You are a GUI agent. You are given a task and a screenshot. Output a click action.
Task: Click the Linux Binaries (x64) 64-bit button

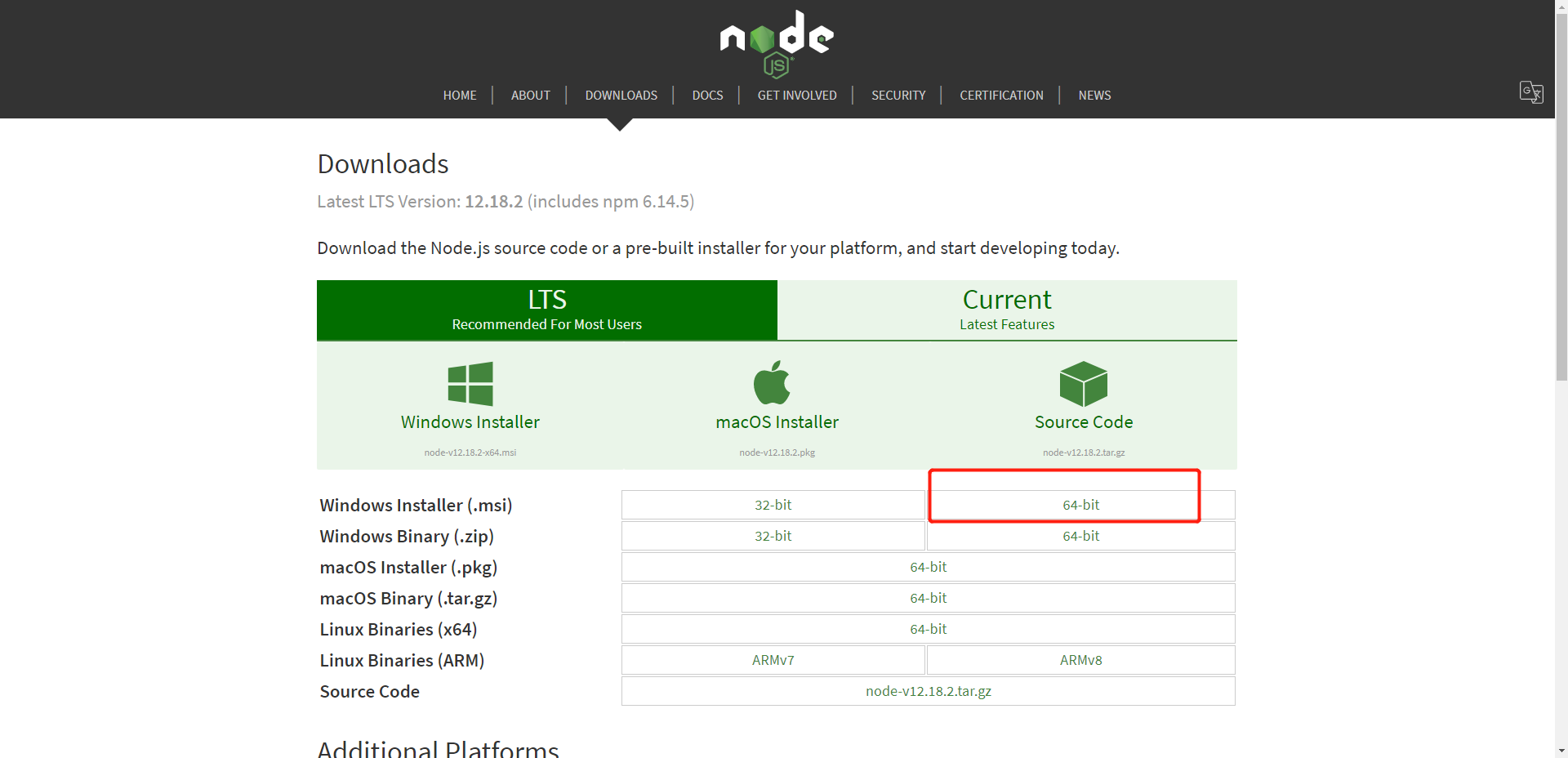tap(928, 629)
